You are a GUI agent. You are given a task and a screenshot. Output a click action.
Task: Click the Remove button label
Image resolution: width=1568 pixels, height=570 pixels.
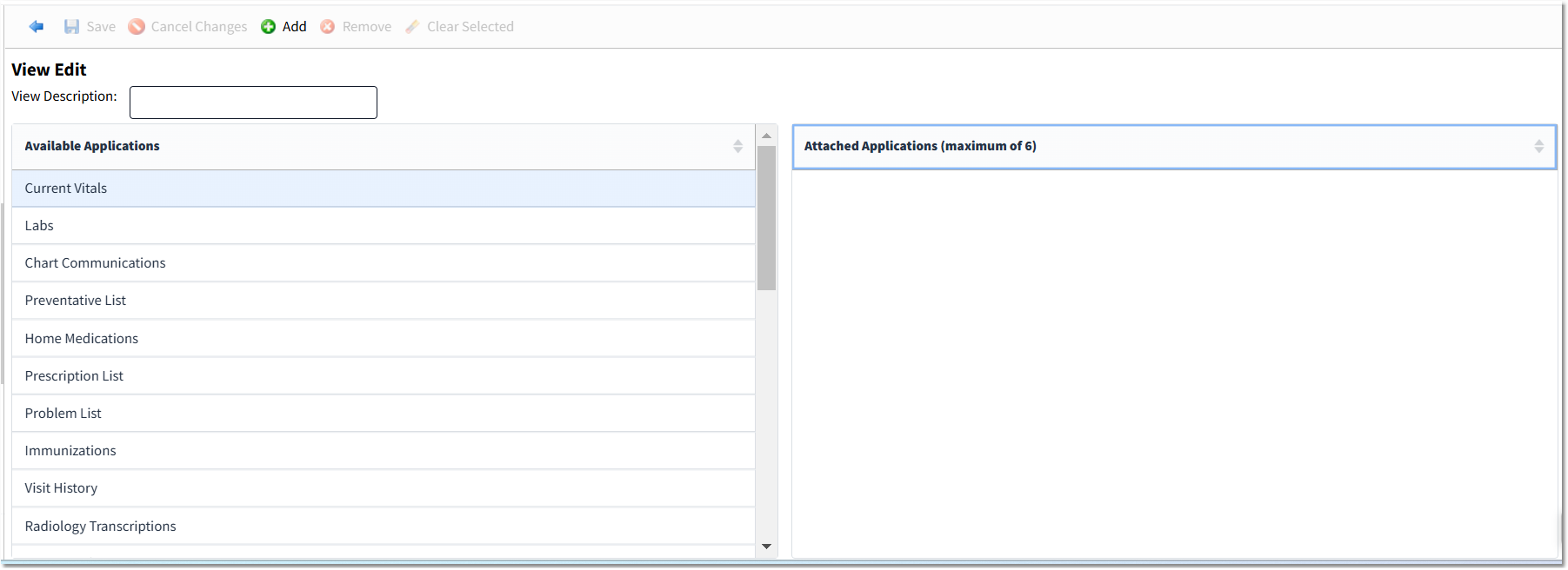coord(367,27)
